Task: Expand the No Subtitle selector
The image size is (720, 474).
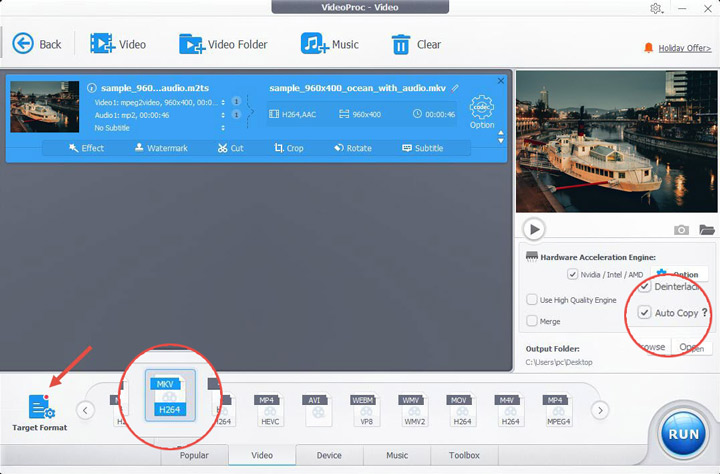Action: coord(223,128)
